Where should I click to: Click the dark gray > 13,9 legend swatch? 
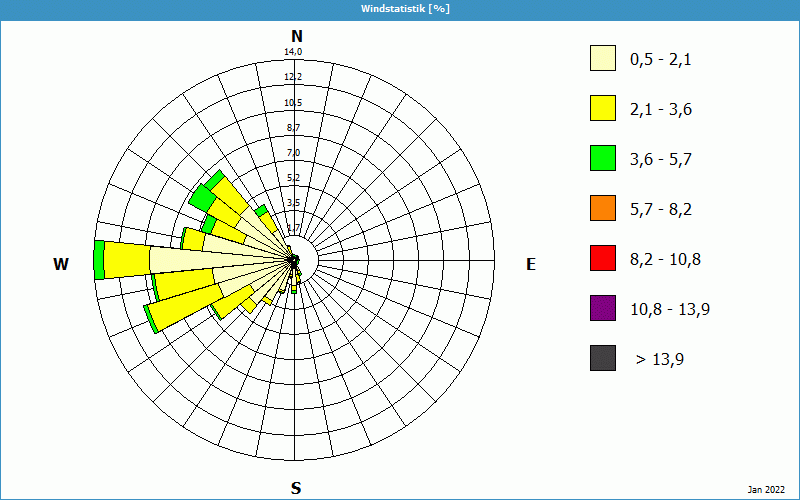602,358
